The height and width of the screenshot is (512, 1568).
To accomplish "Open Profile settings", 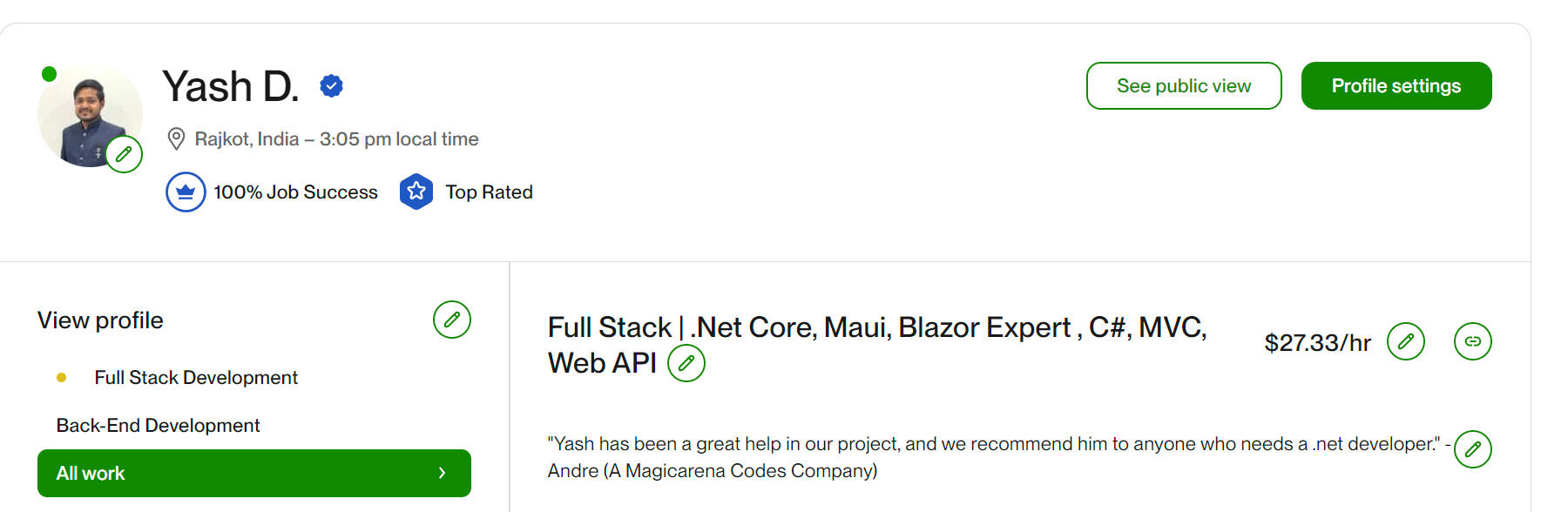I will [1396, 86].
